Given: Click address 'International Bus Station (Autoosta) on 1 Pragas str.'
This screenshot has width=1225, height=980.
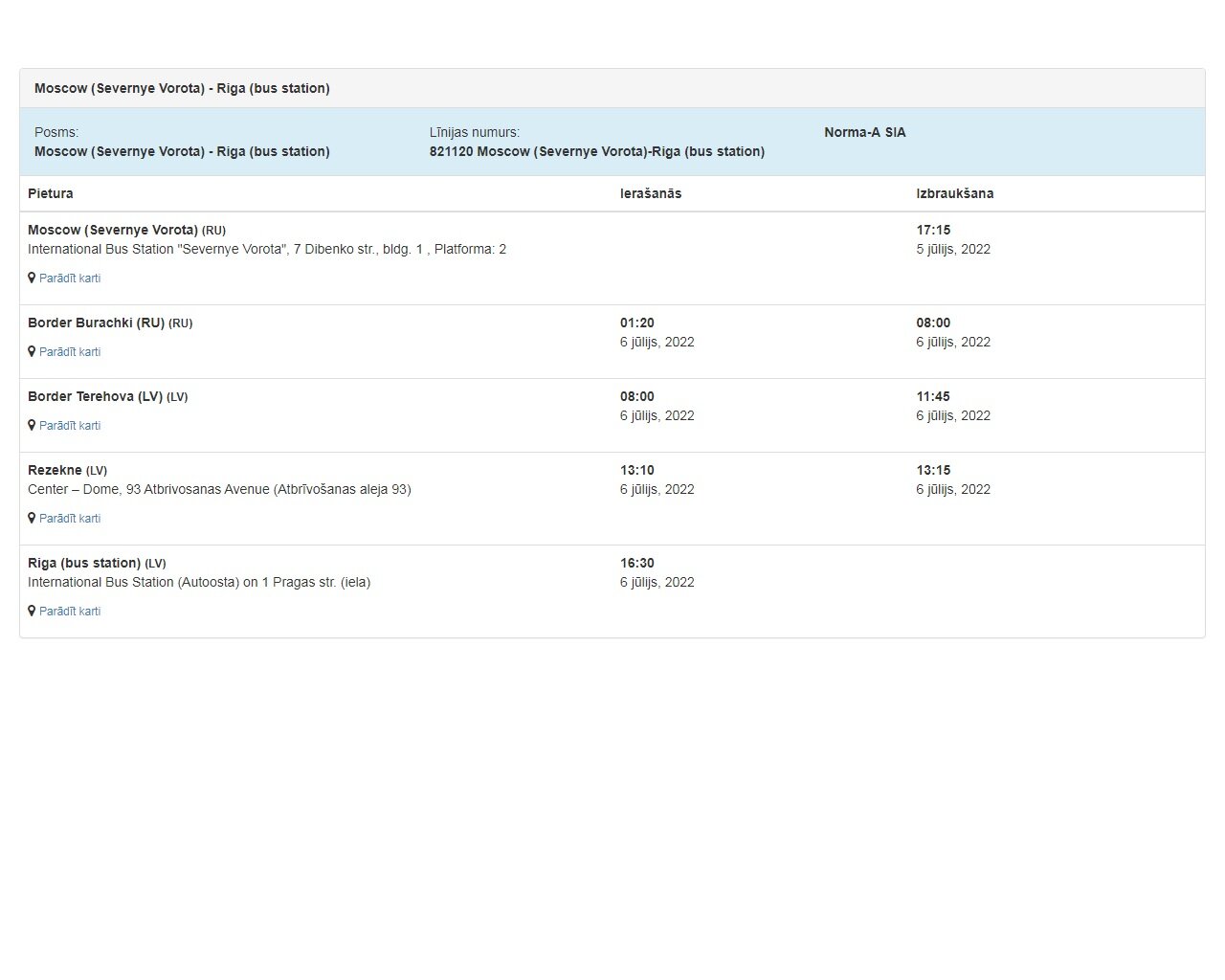Looking at the screenshot, I should pos(199,582).
